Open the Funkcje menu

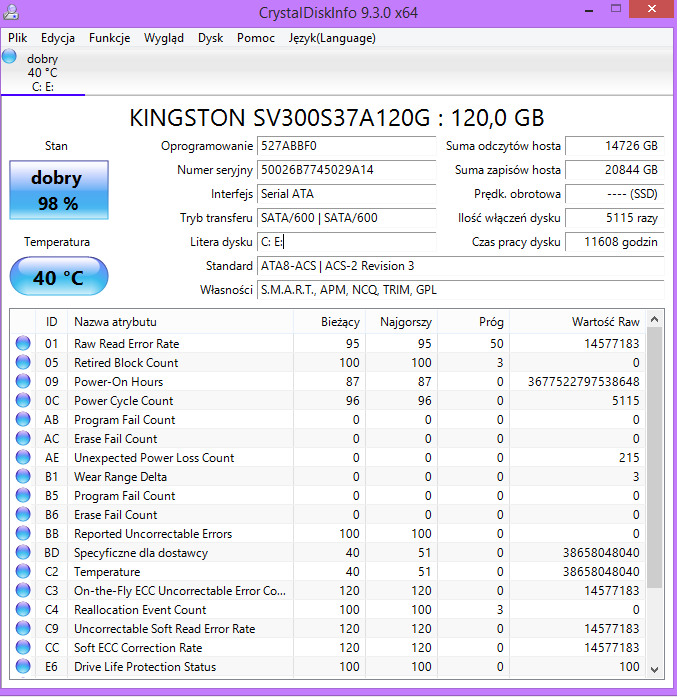[x=109, y=38]
